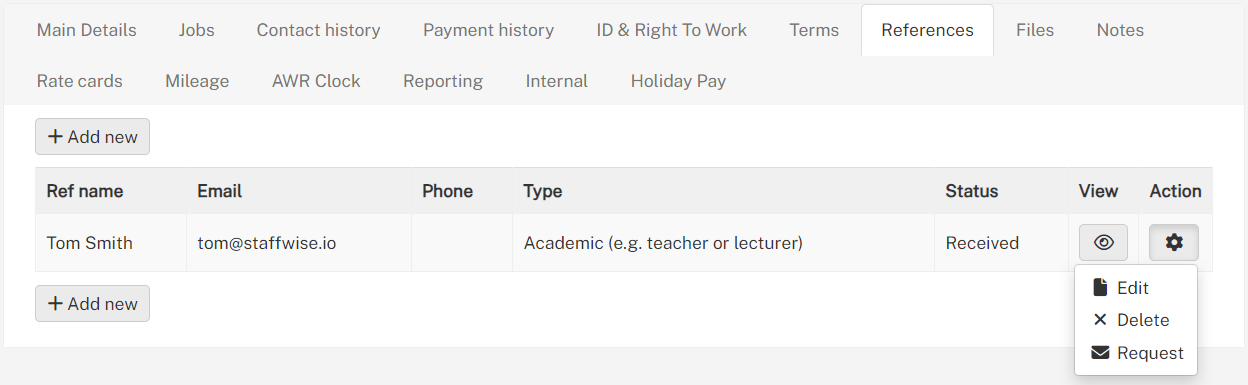Switch to the Notes tab
1248x385 pixels.
pos(1120,30)
